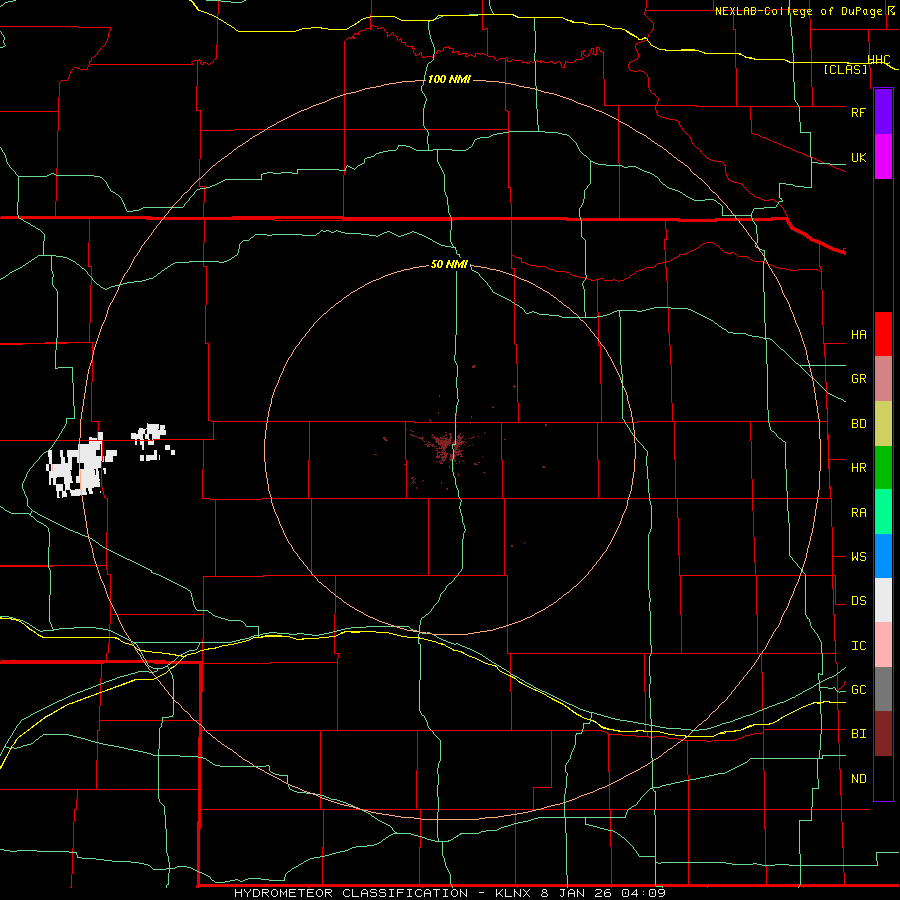Viewport: 900px width, 900px height.
Task: Click the UK magenta legend swatch
Action: (x=883, y=157)
